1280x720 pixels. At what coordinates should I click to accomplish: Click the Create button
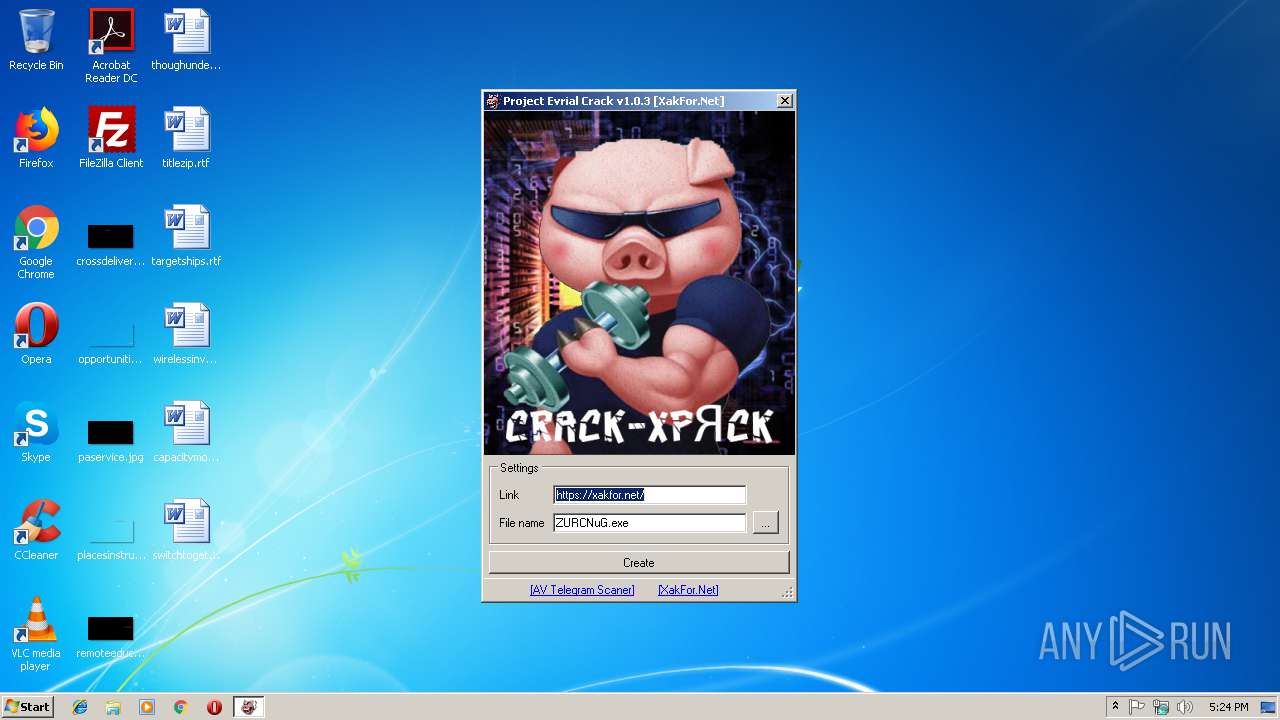click(x=639, y=563)
